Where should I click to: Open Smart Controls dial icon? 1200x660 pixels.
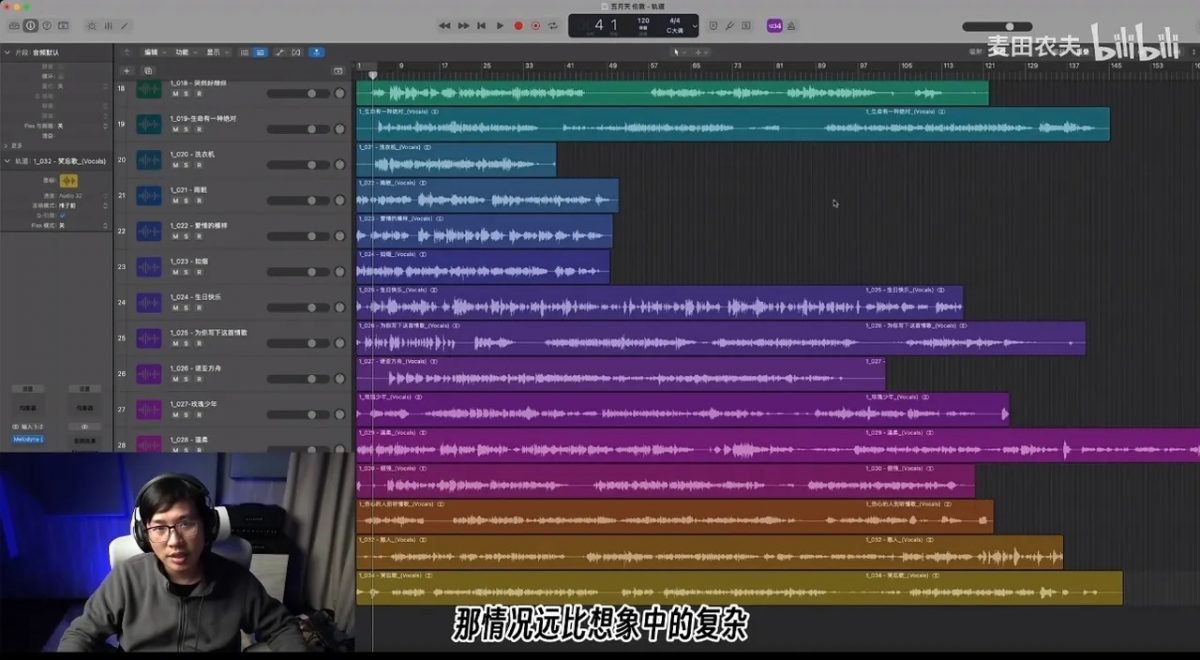click(92, 25)
